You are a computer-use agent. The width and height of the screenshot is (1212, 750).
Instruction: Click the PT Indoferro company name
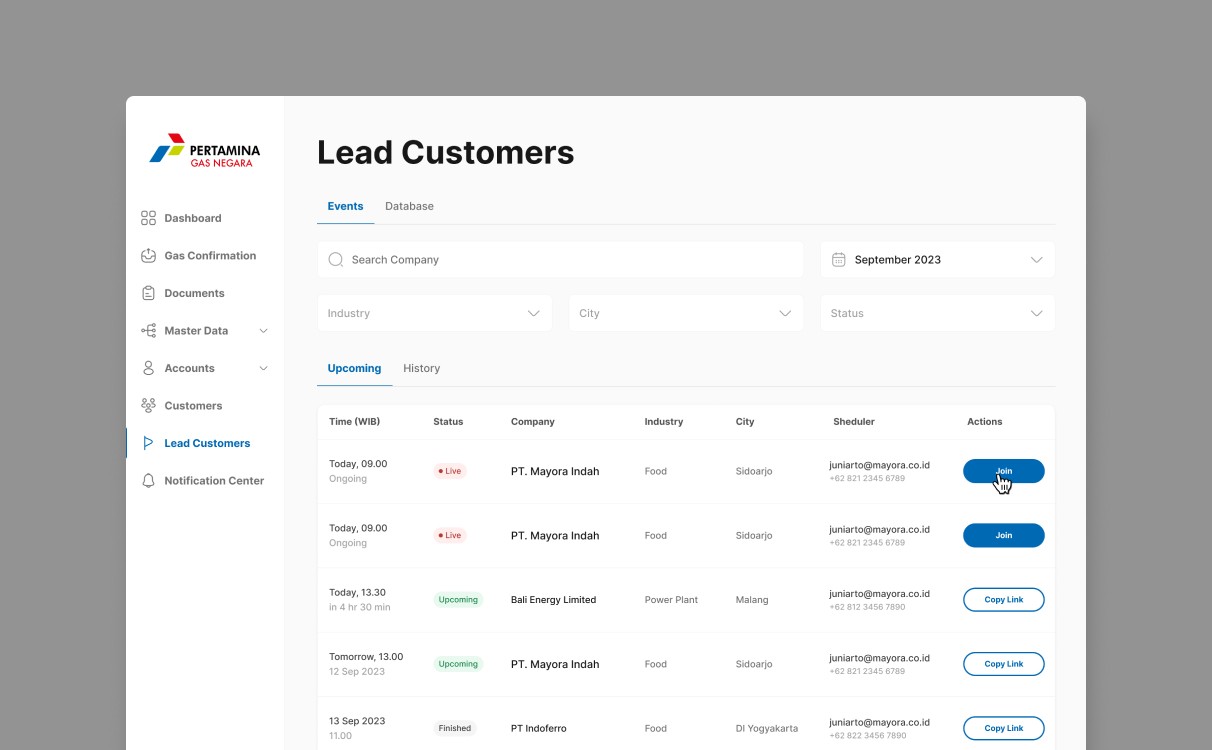point(539,728)
